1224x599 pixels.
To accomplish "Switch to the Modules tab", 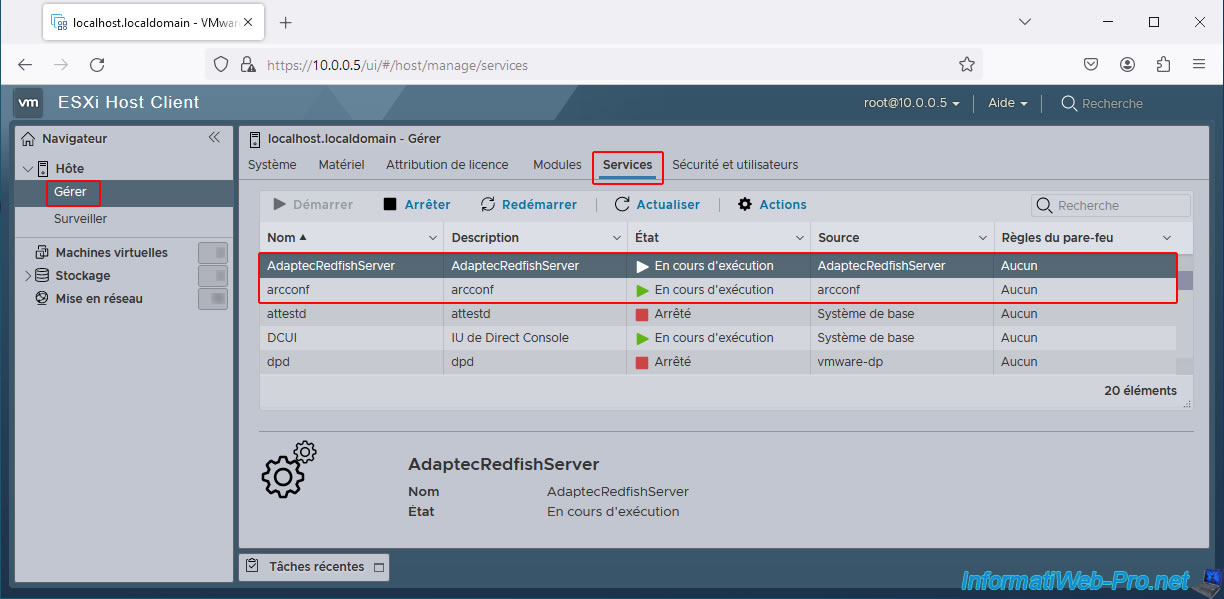I will [x=557, y=165].
